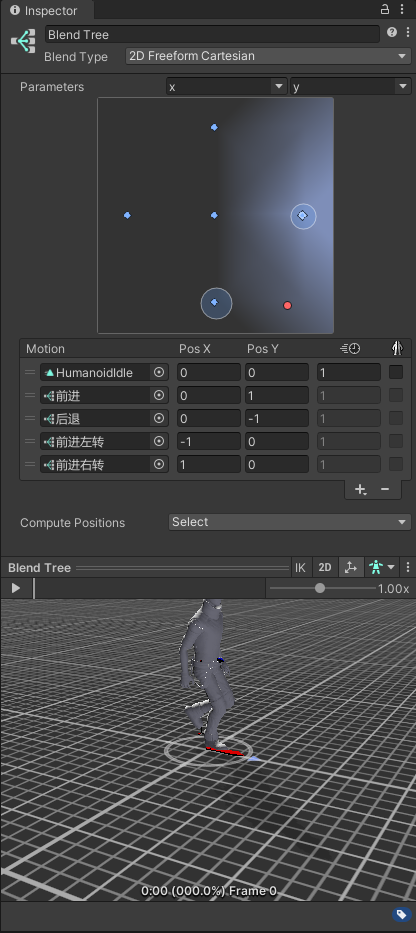Toggle 2D preview mode

pos(325,568)
